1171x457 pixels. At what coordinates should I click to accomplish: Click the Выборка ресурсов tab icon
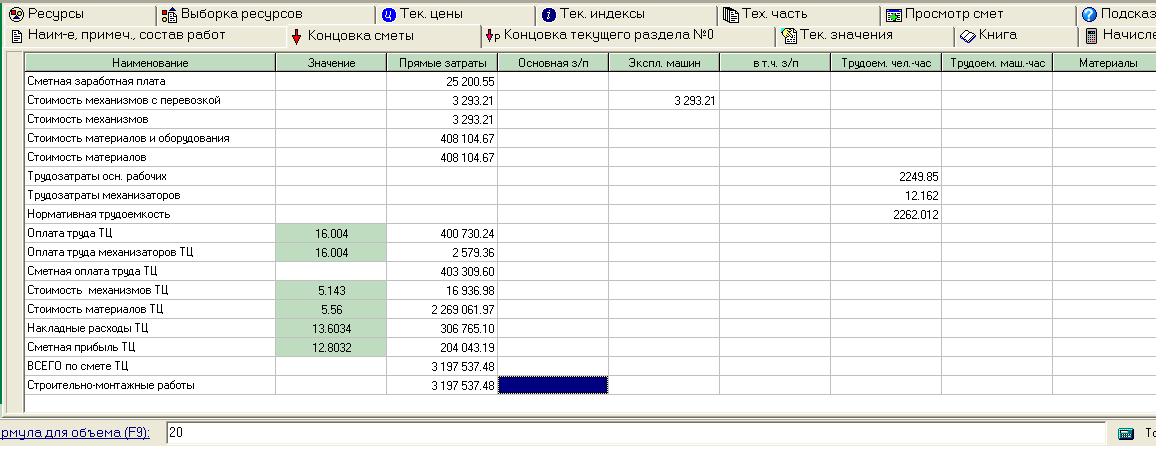pos(170,15)
